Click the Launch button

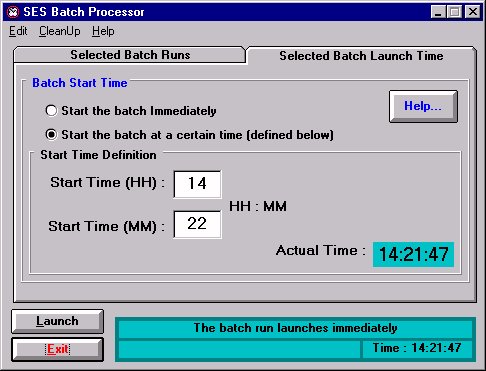pos(57,321)
